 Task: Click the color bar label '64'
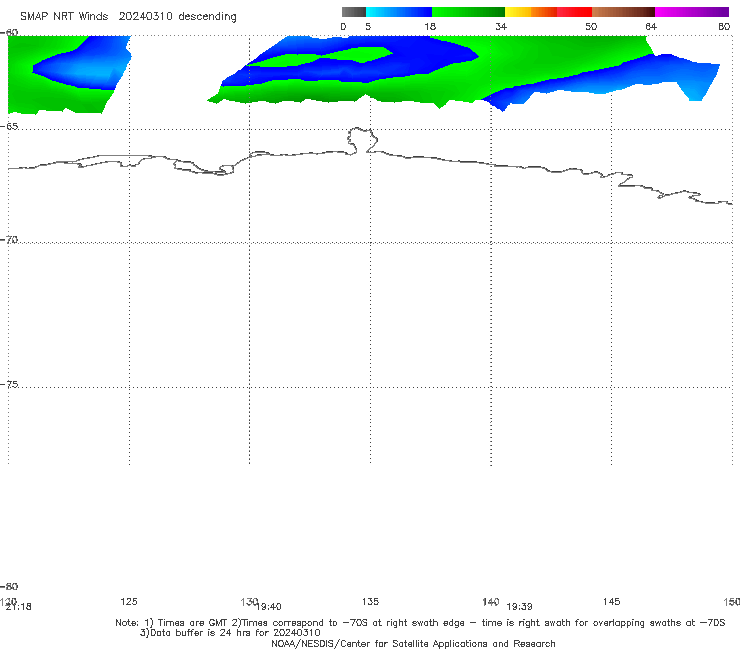point(651,27)
